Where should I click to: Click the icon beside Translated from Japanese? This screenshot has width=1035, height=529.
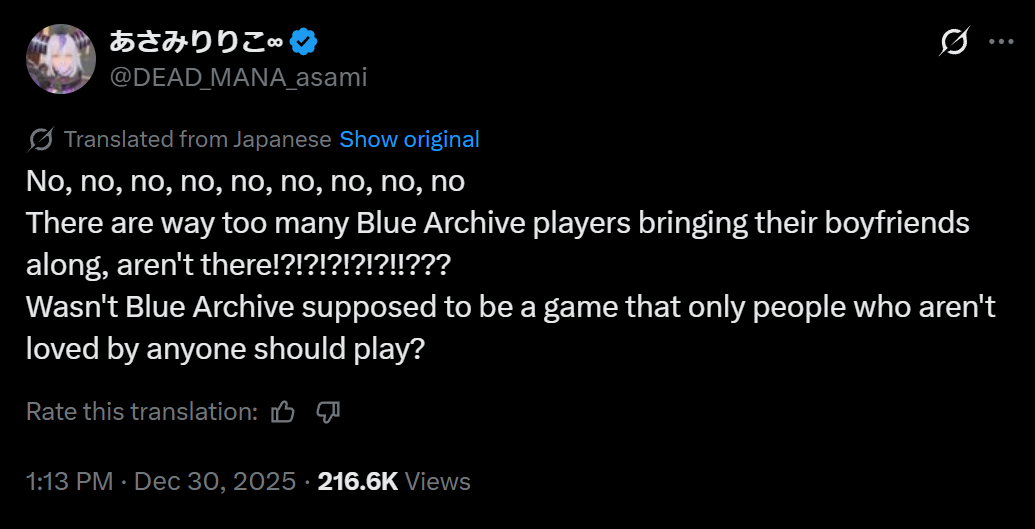[x=41, y=140]
